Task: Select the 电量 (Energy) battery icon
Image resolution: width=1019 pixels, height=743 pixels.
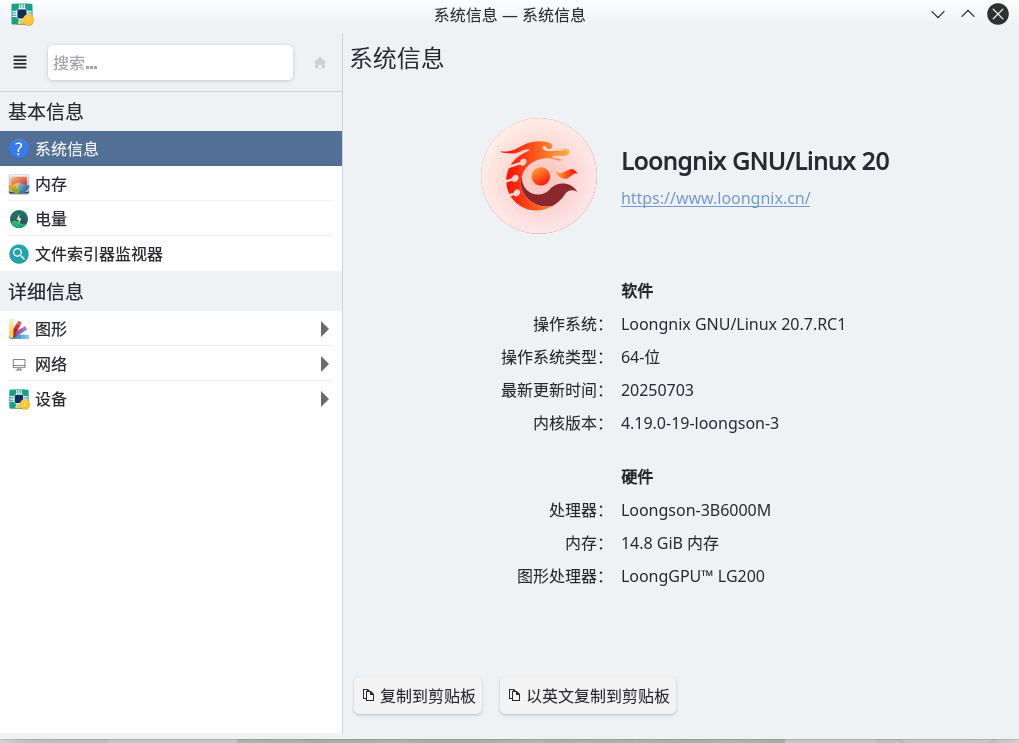Action: pos(19,219)
